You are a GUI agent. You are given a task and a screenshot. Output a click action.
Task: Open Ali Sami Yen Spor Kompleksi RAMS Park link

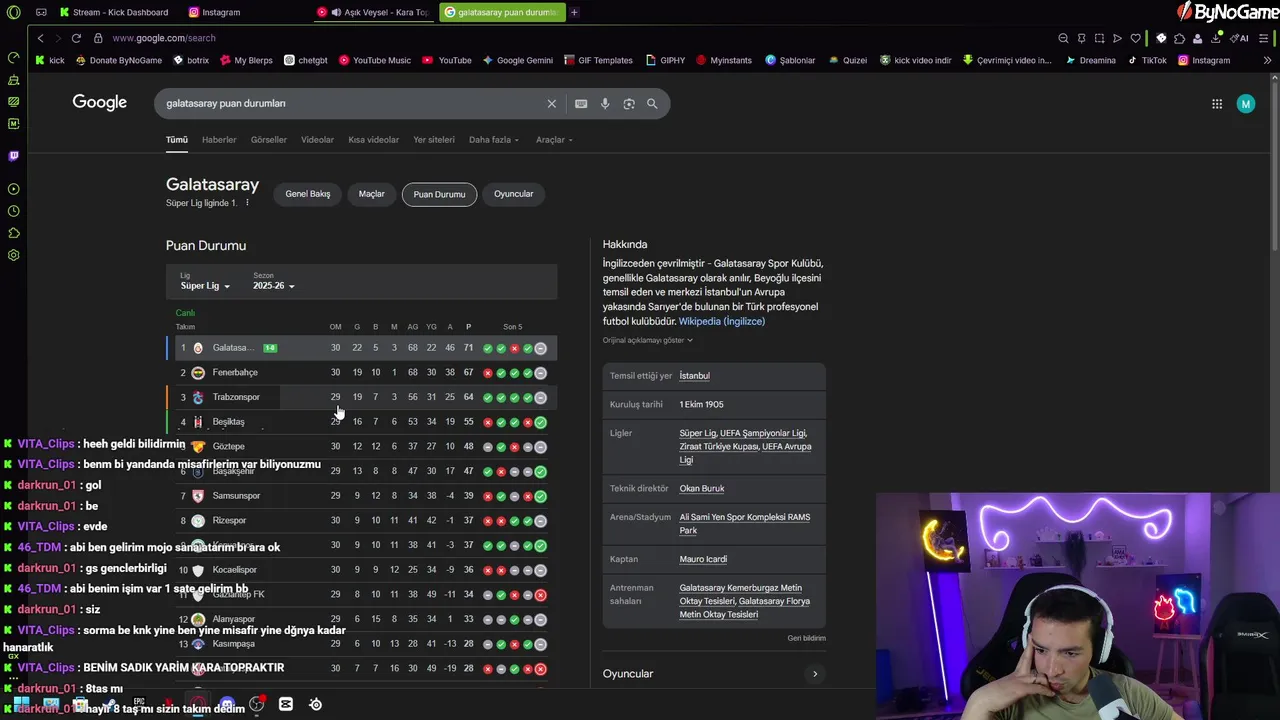click(744, 524)
